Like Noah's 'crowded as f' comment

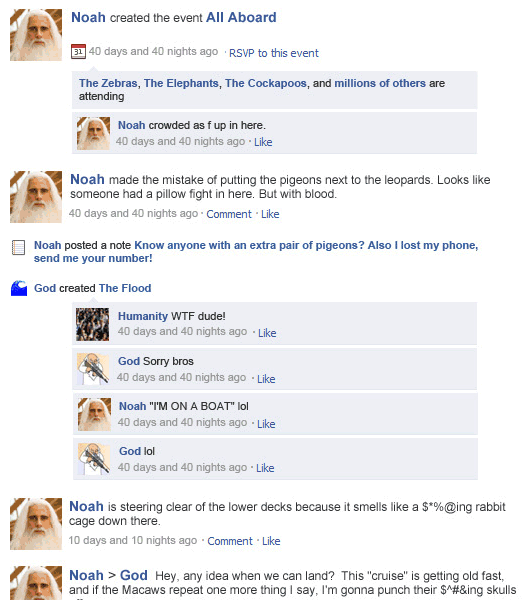[263, 142]
